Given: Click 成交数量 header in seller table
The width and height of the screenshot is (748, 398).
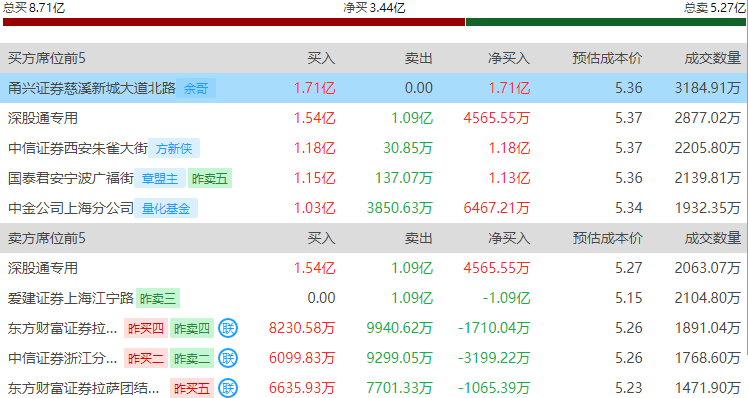Looking at the screenshot, I should click(x=713, y=238).
